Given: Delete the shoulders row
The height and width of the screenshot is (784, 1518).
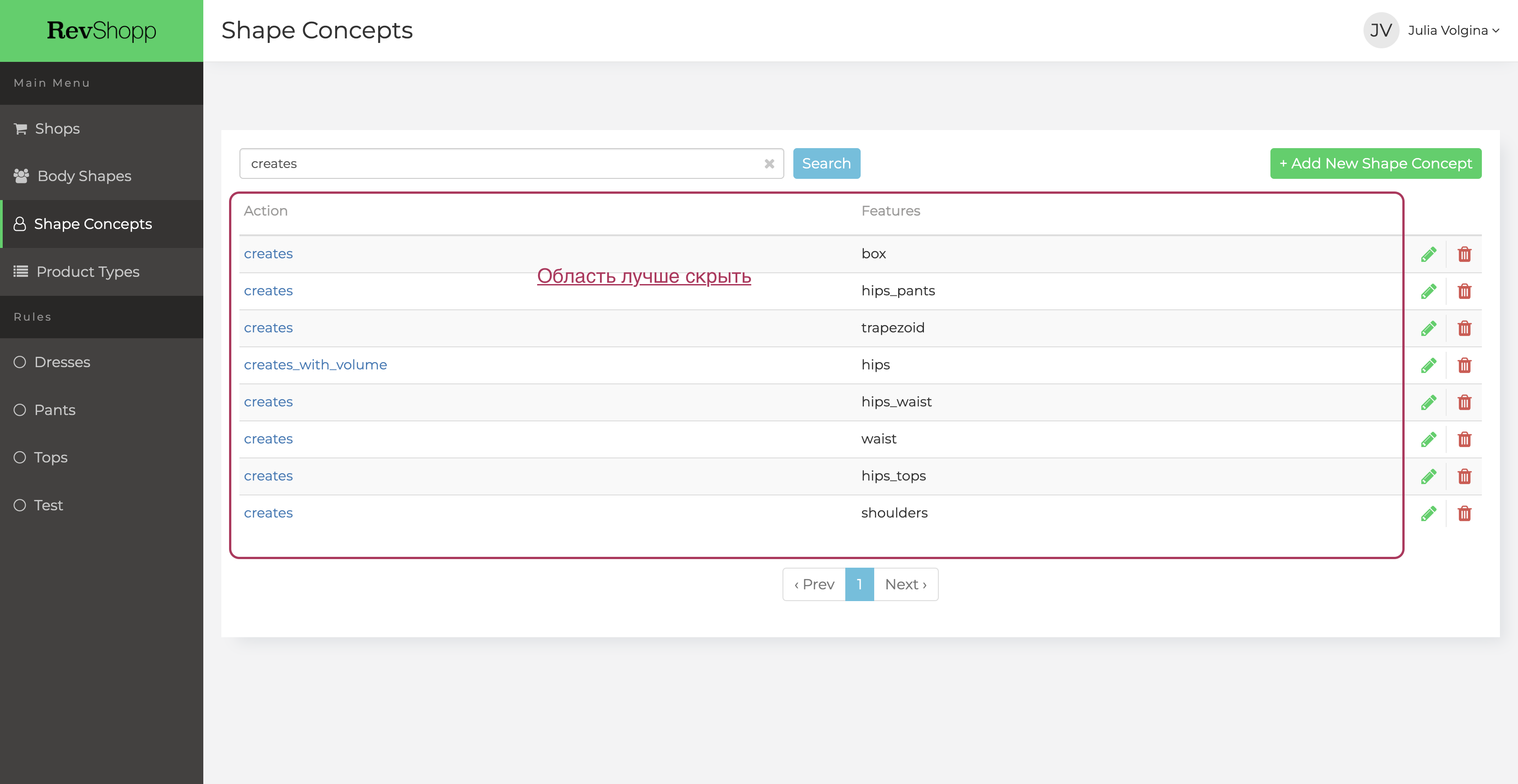Looking at the screenshot, I should (x=1464, y=513).
